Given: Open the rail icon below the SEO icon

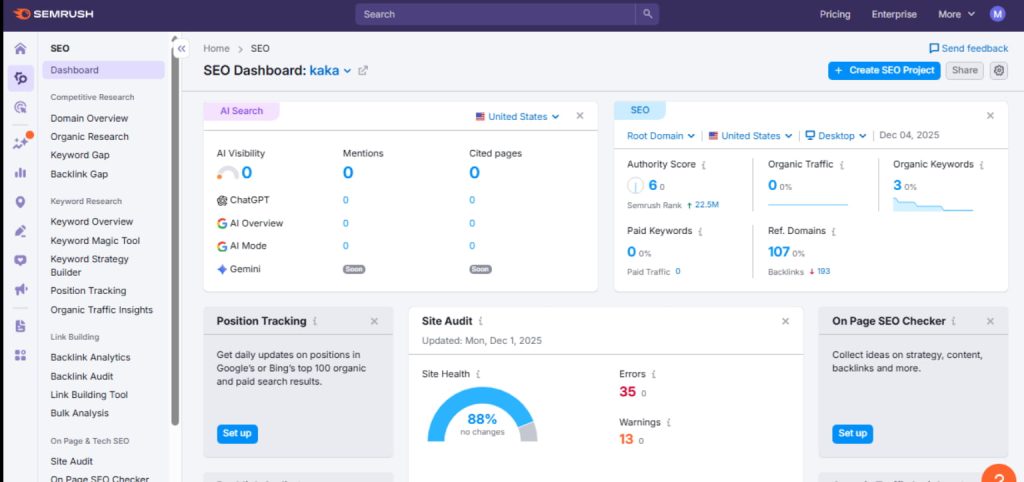Looking at the screenshot, I should point(20,108).
